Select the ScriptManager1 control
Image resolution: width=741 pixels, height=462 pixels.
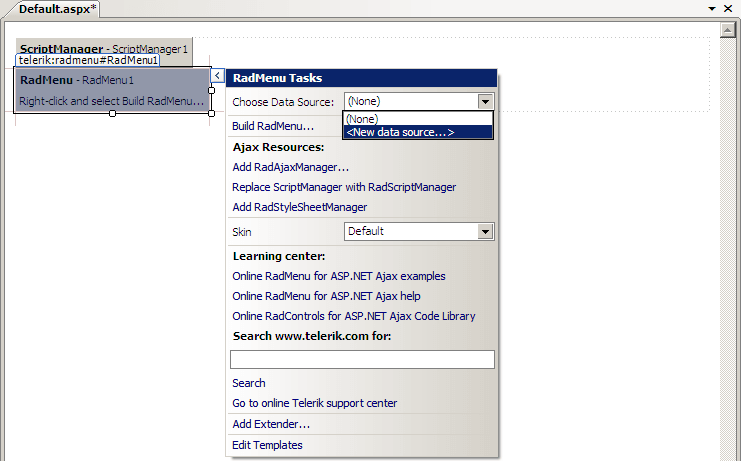click(104, 46)
